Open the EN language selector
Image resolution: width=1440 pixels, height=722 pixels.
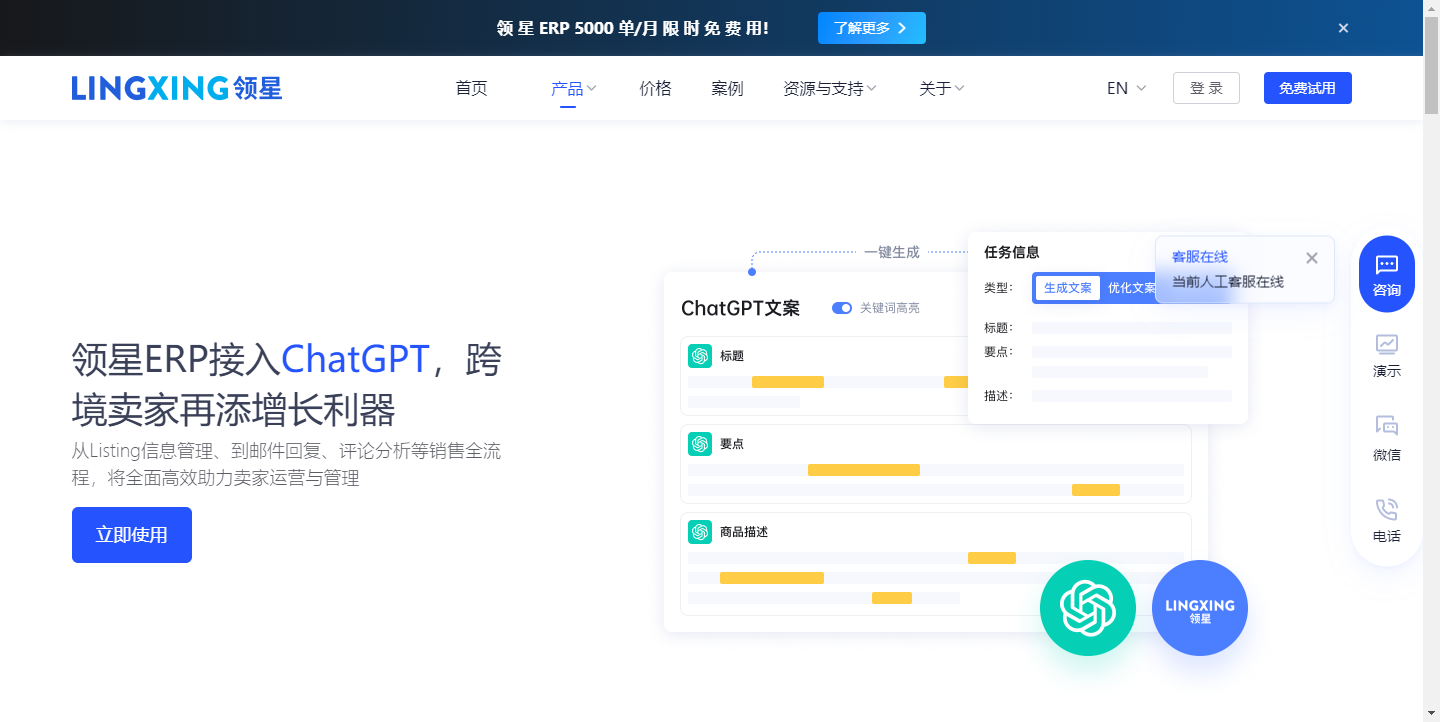[x=1127, y=88]
